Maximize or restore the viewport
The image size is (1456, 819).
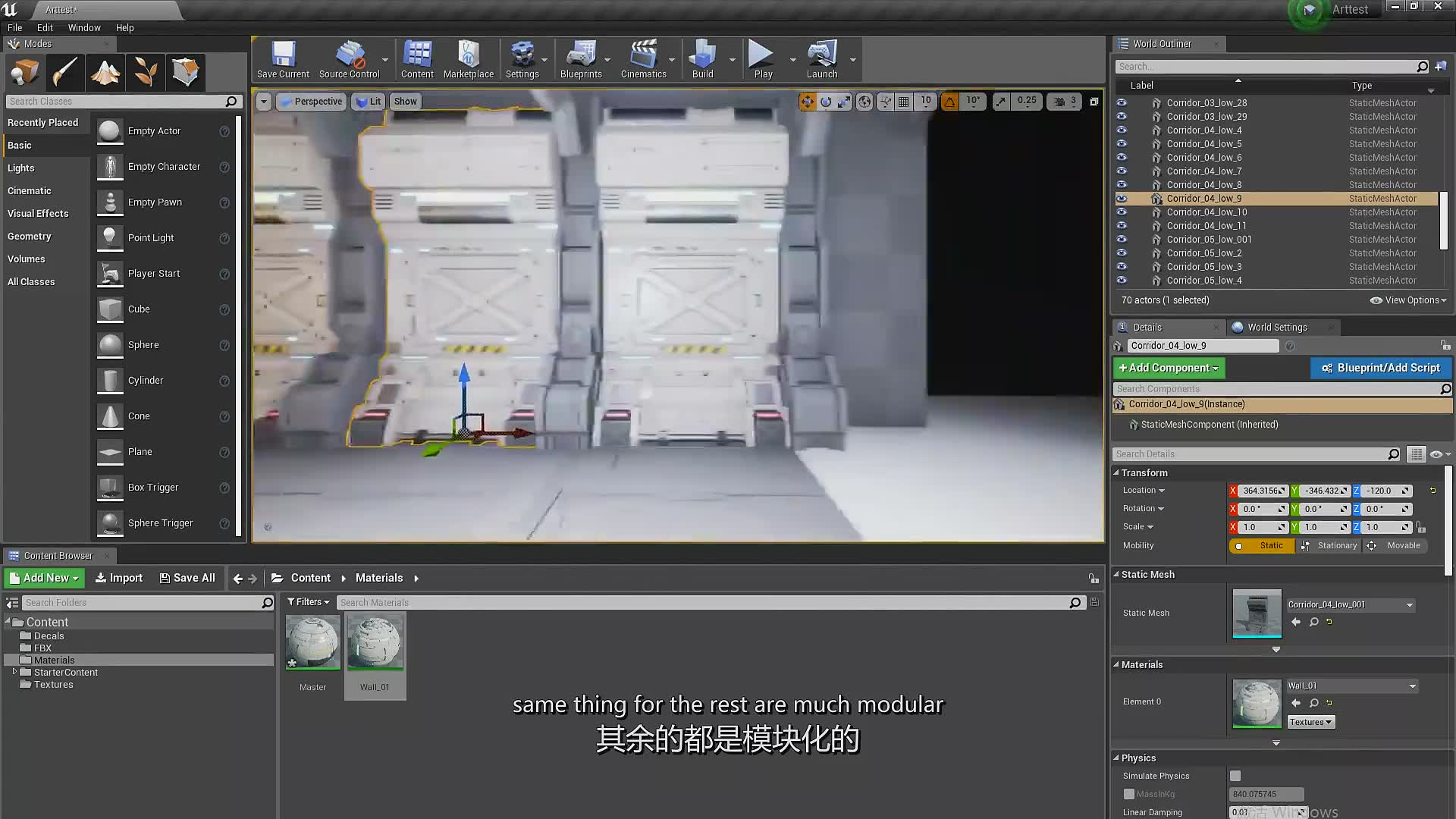pos(1094,102)
